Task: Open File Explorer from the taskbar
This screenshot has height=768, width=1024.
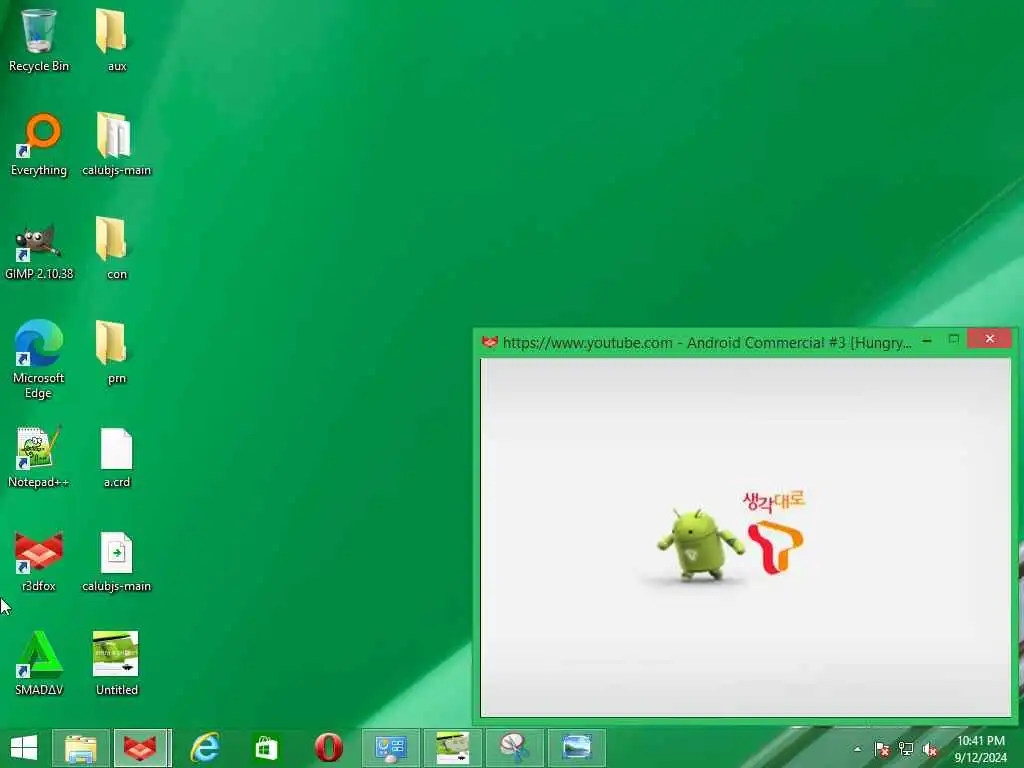Action: point(80,748)
